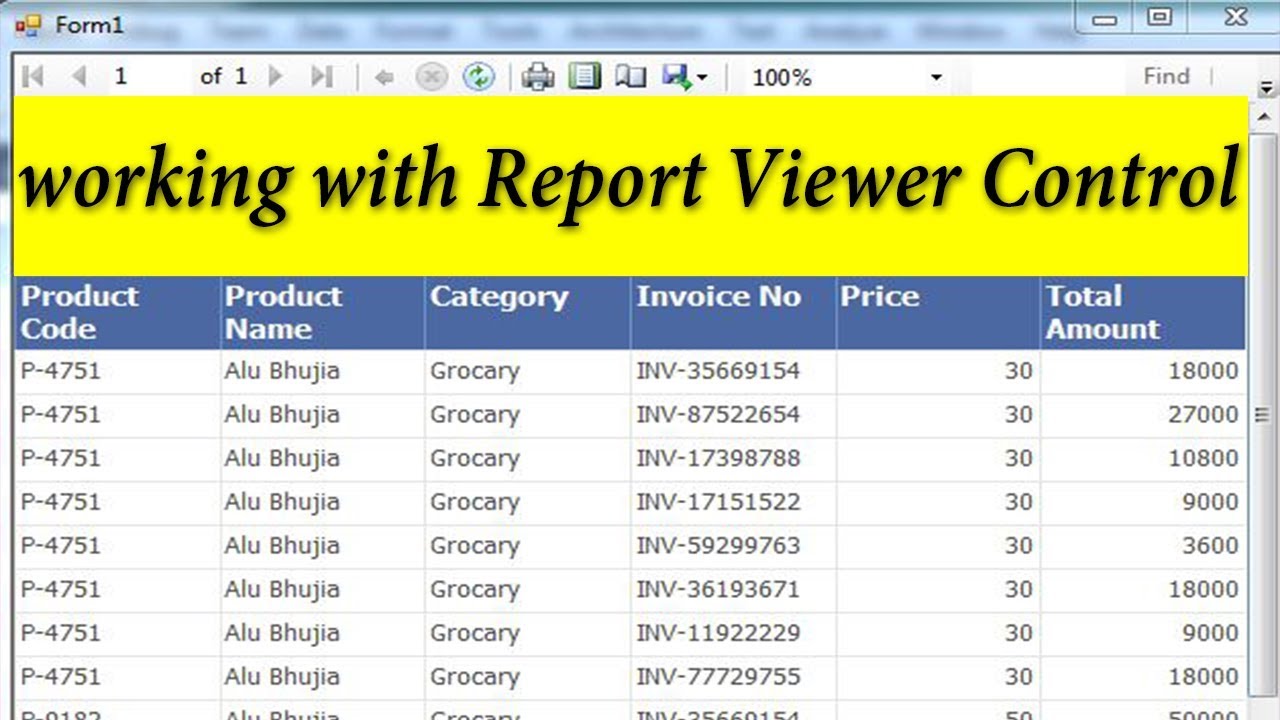Select the invoice INV-36193671 cell

tap(734, 589)
